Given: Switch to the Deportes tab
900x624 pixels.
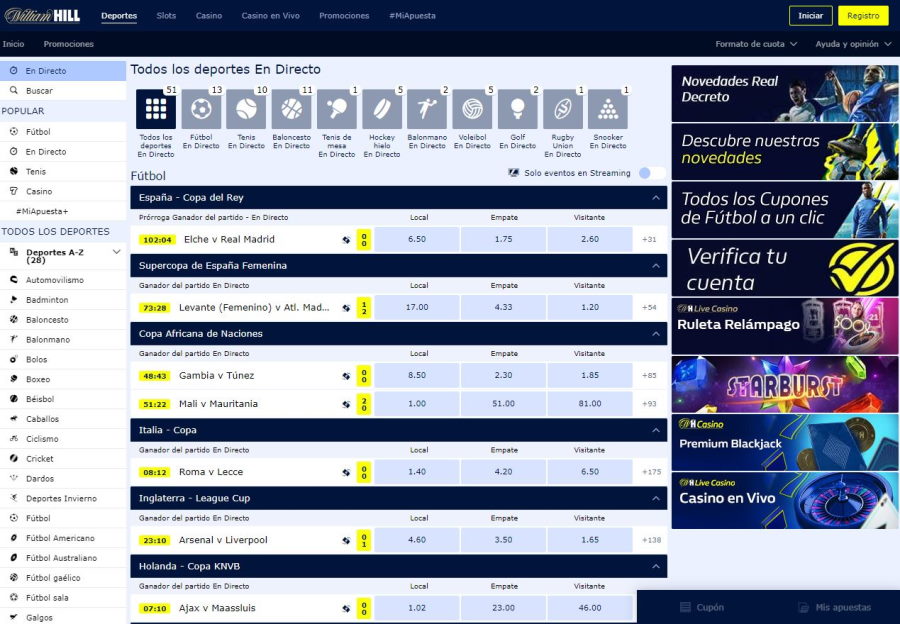Looking at the screenshot, I should pyautogui.click(x=119, y=16).
